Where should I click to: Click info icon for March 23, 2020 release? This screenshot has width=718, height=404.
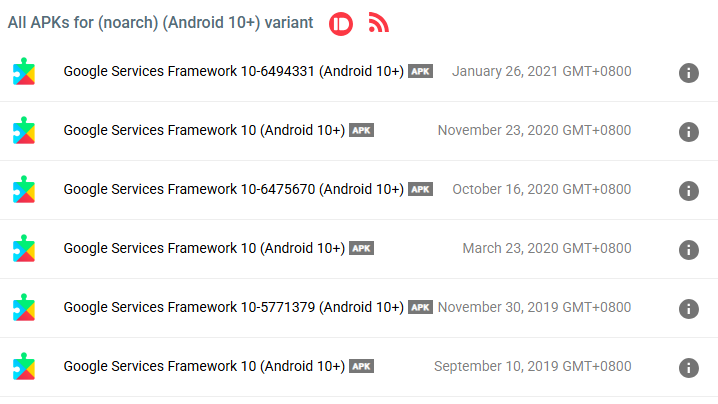[688, 250]
